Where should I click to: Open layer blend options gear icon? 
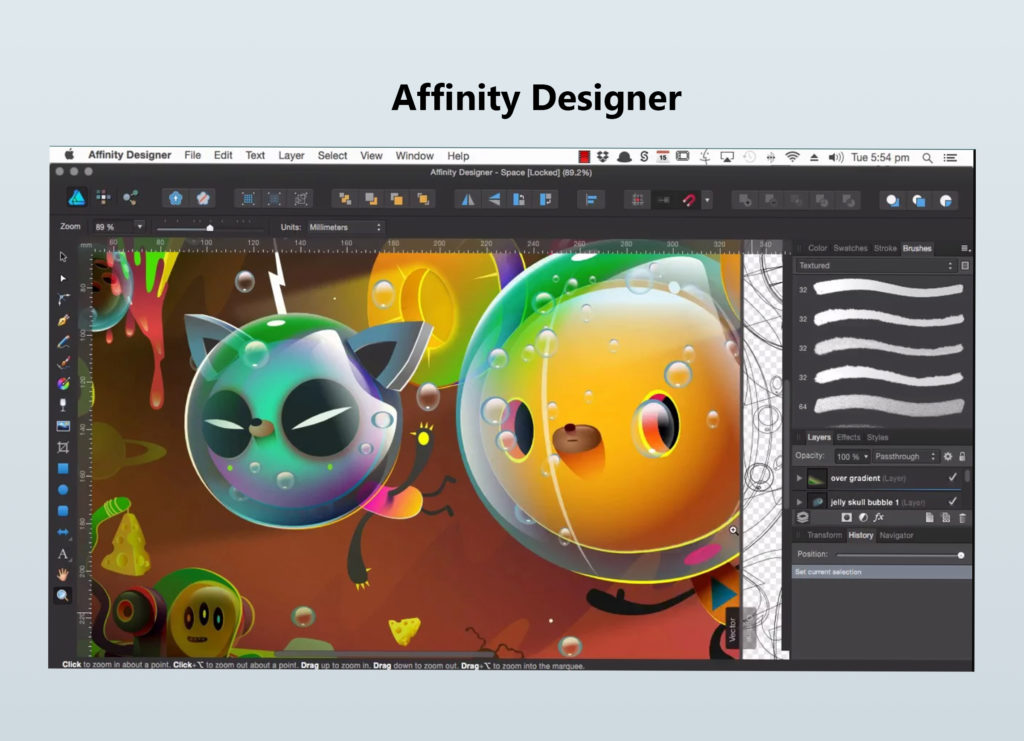tap(948, 456)
